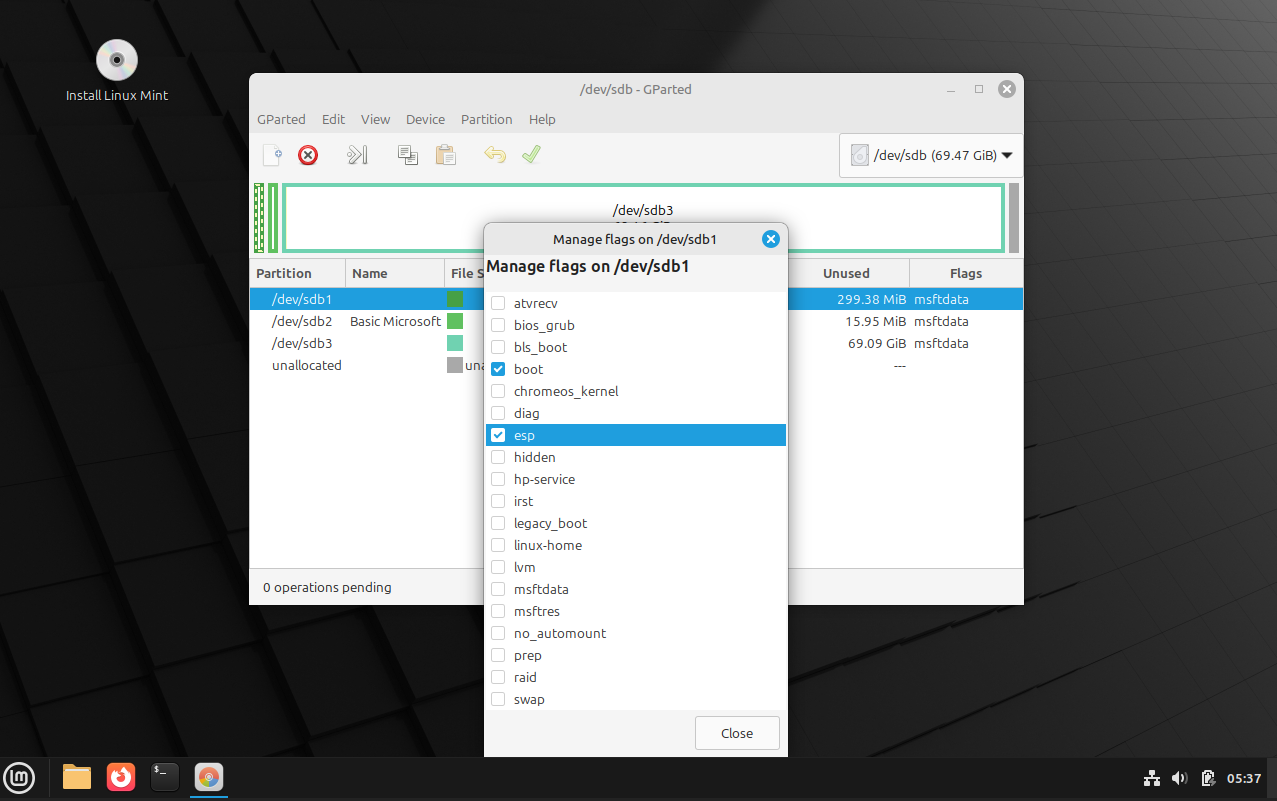Image resolution: width=1277 pixels, height=801 pixels.
Task: Open the Device menu
Action: click(425, 119)
